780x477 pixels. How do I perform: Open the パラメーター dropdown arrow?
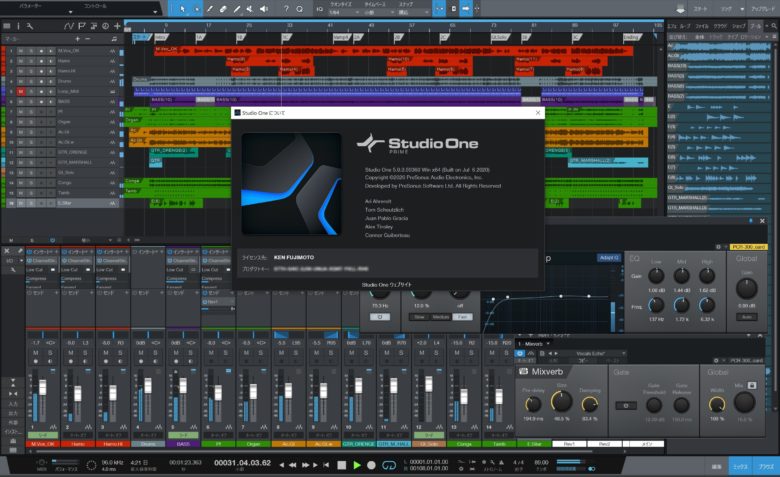point(70,11)
